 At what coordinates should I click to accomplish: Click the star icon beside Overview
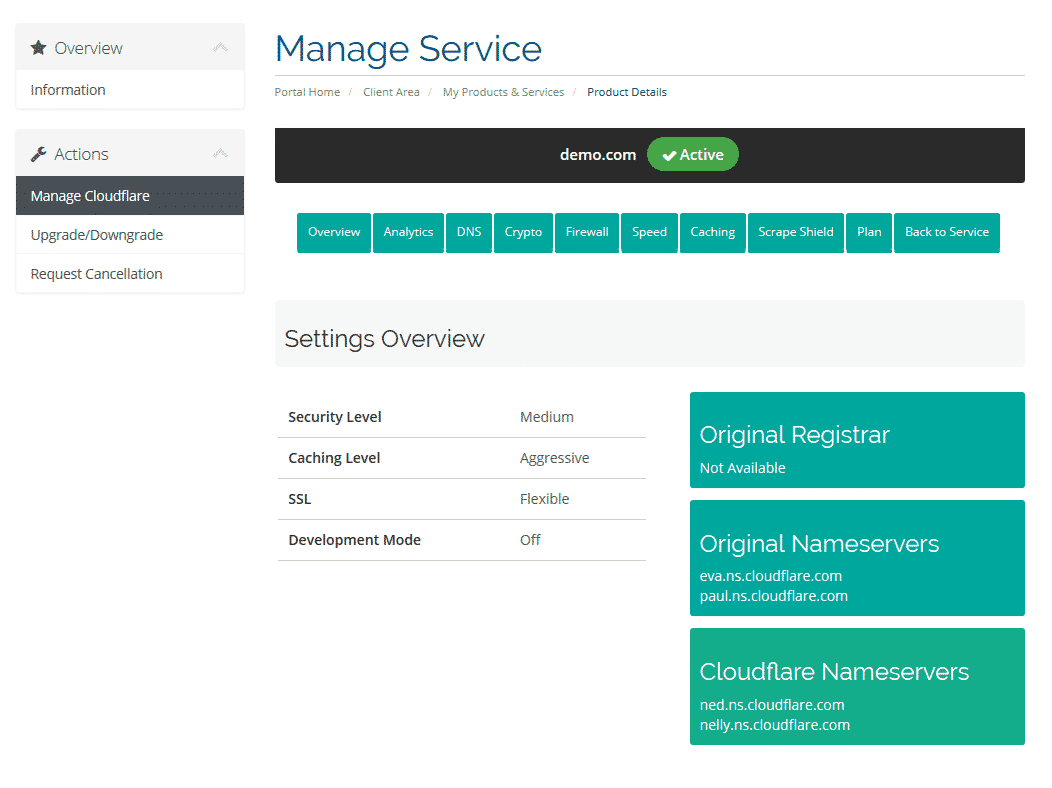38,47
